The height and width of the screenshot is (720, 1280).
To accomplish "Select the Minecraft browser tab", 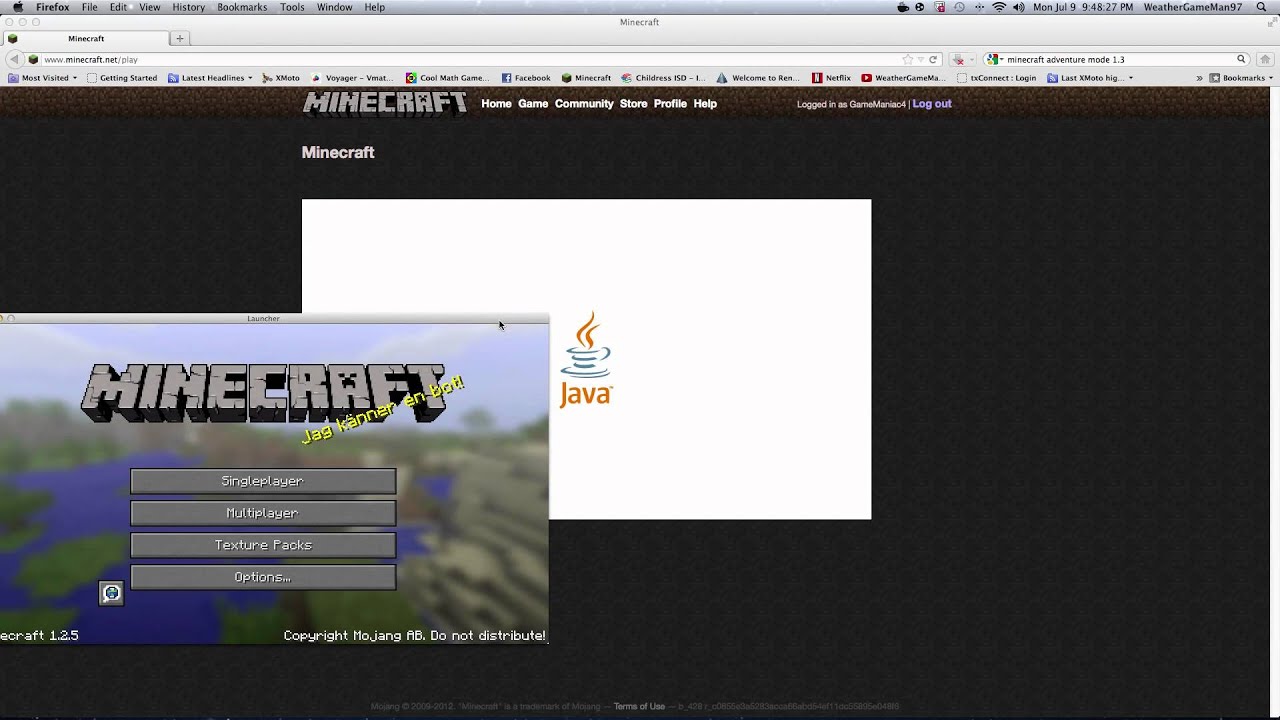I will (86, 38).
